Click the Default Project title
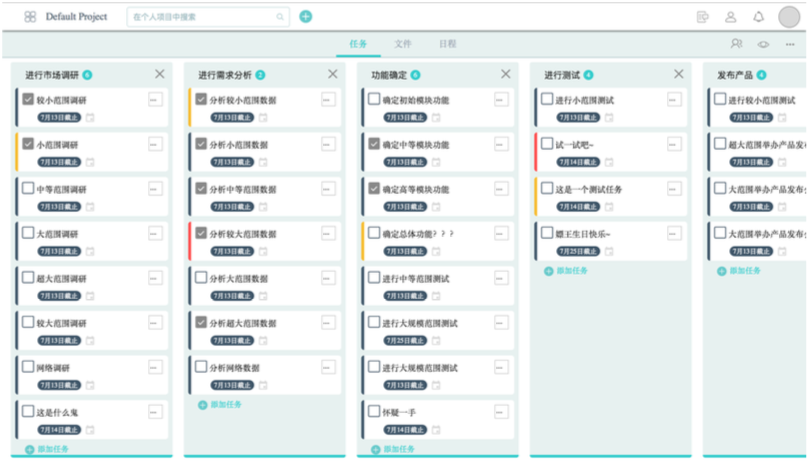 [77, 17]
